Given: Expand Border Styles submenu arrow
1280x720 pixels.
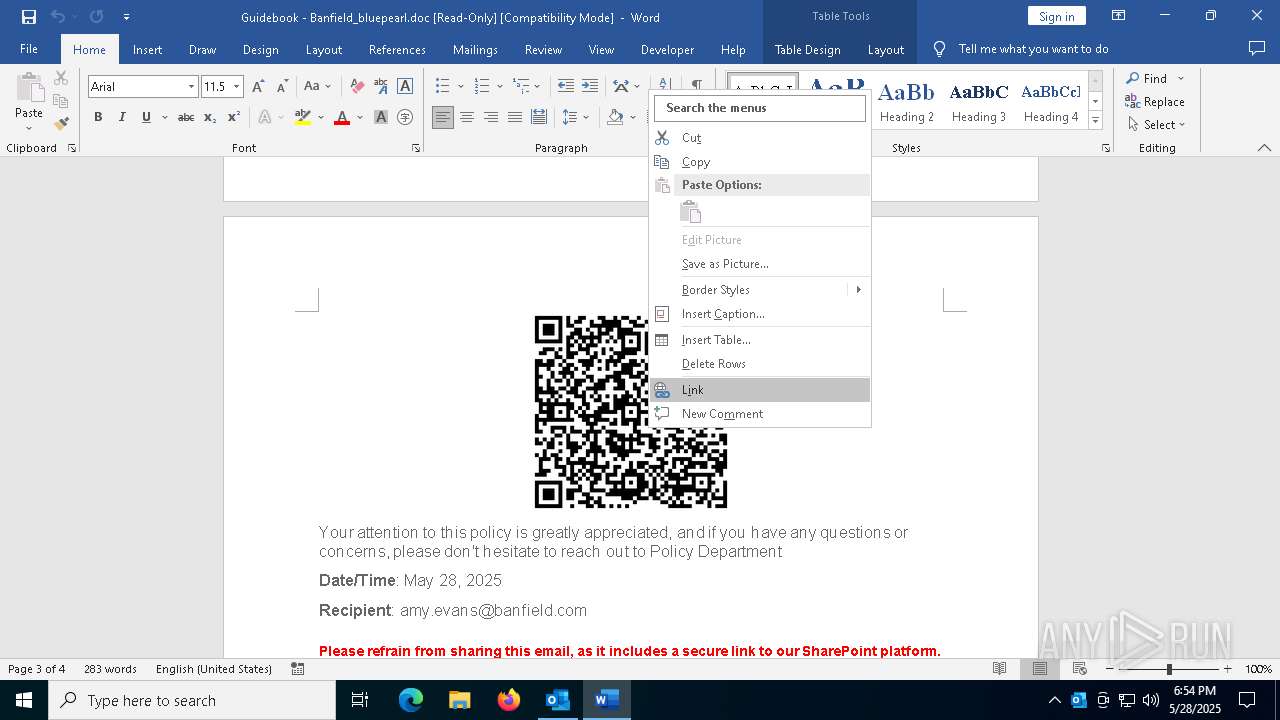Looking at the screenshot, I should tap(858, 290).
